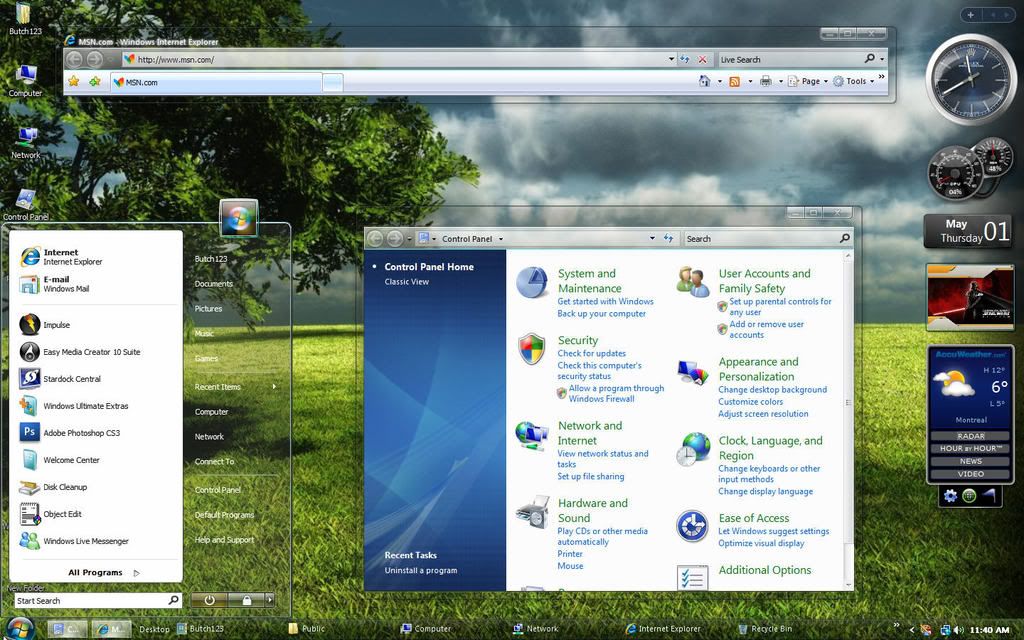The width and height of the screenshot is (1024, 640).
Task: Open Default Programs from Start menu
Action: pos(224,515)
